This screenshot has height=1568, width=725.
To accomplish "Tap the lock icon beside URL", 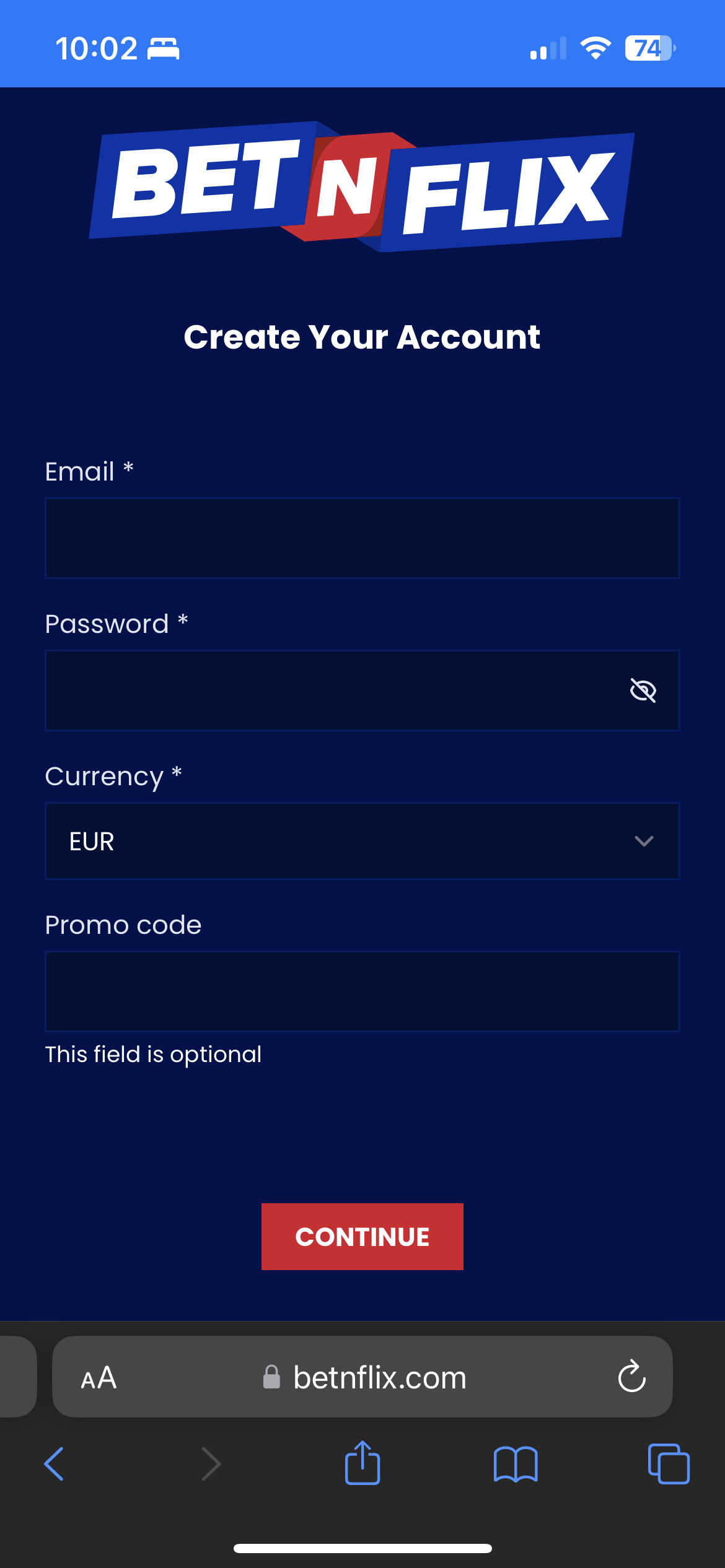I will [x=271, y=1377].
